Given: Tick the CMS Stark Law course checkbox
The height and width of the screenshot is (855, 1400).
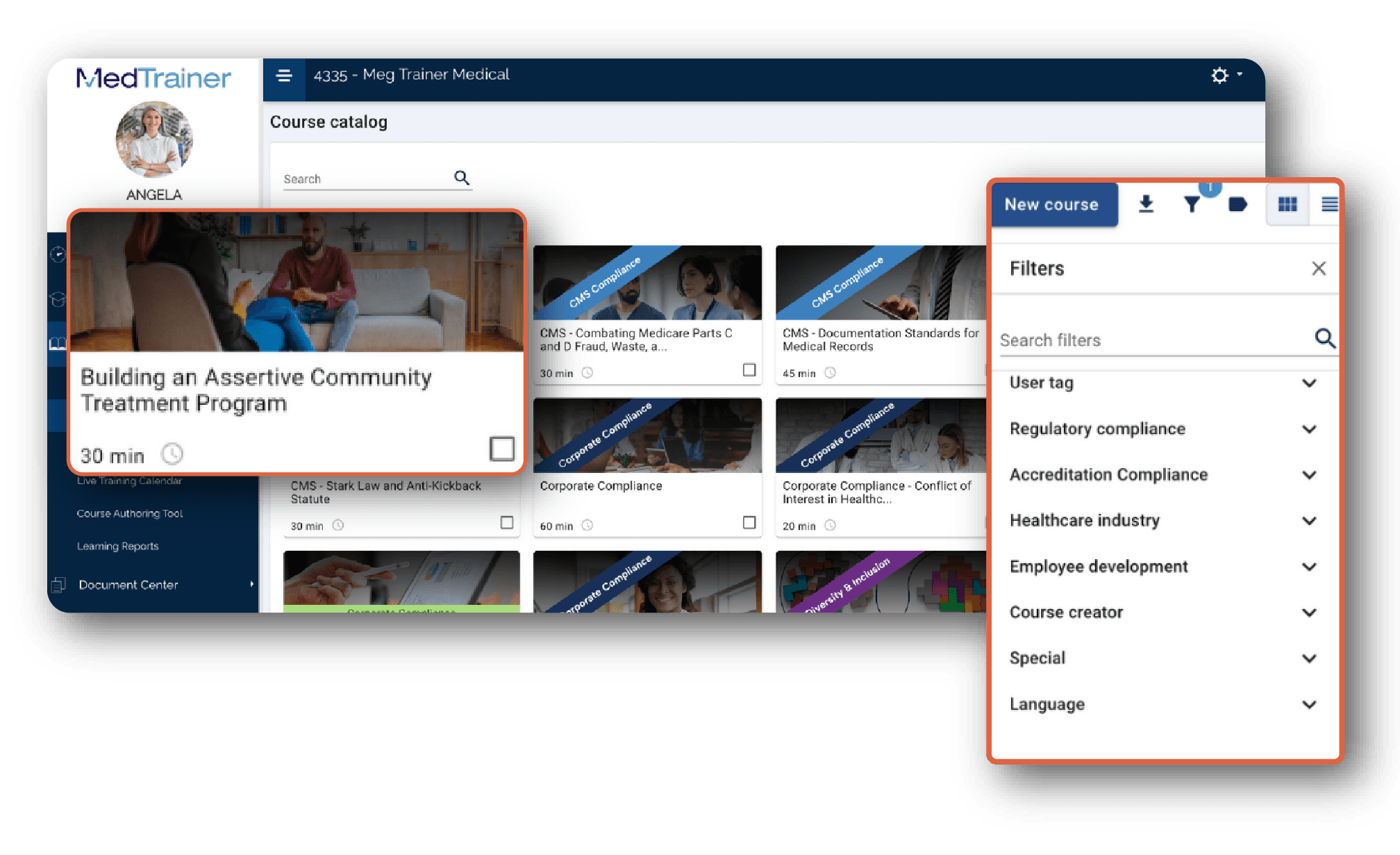Looking at the screenshot, I should point(507,522).
